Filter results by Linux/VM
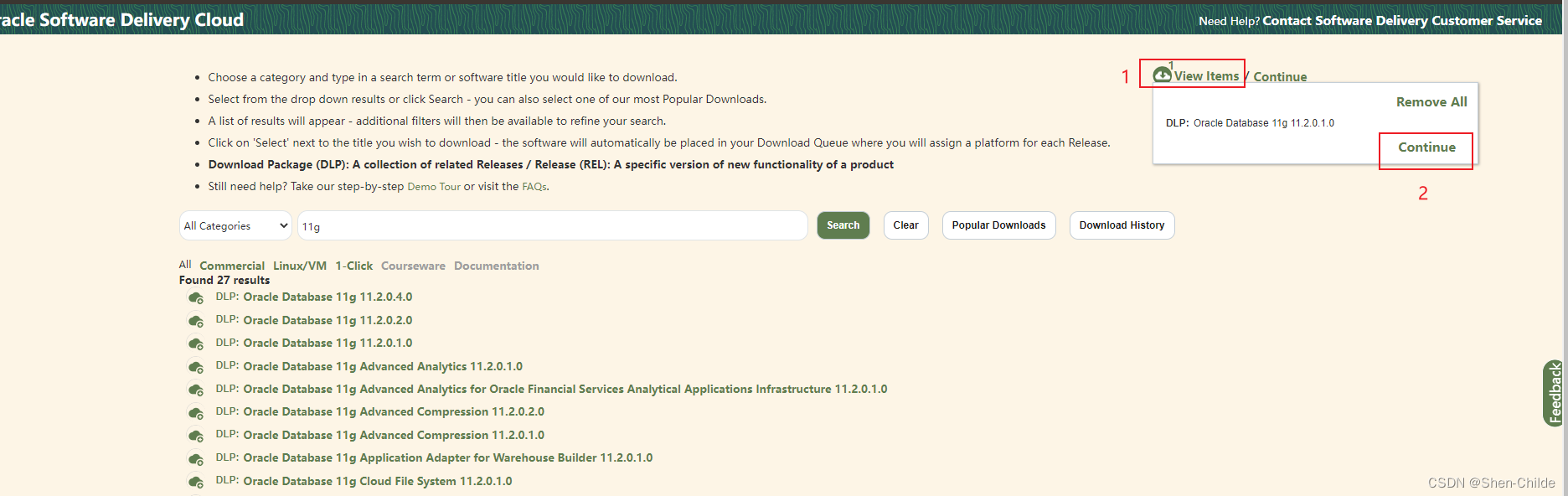 tap(300, 266)
